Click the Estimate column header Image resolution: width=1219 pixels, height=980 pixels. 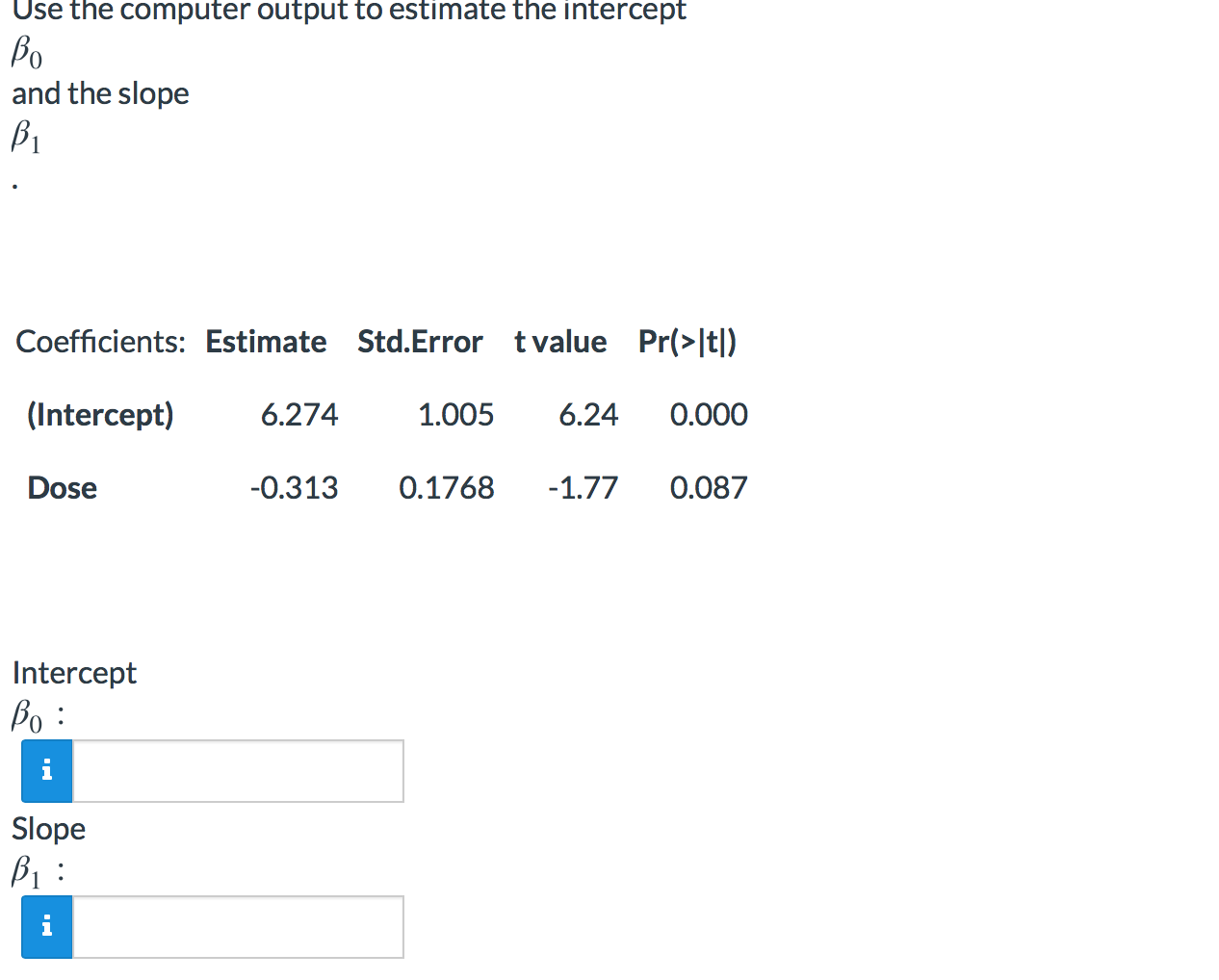point(266,342)
